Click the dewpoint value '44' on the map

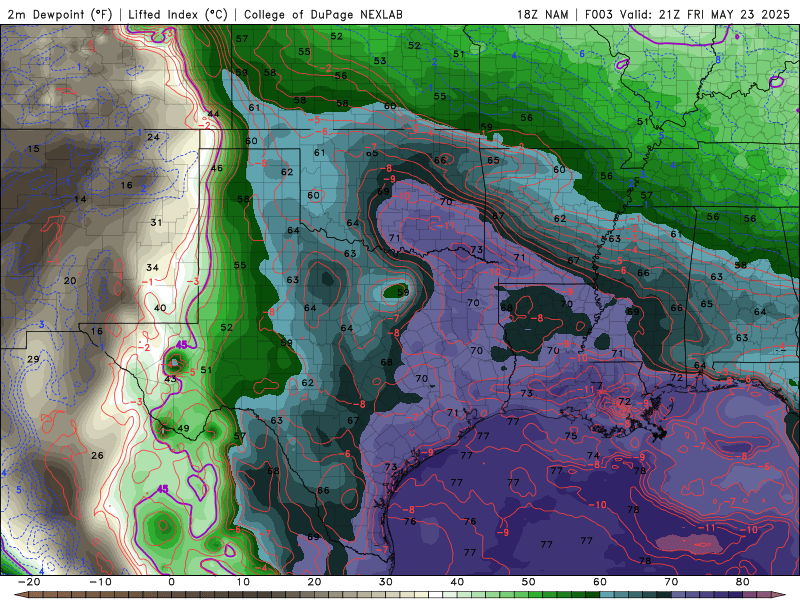pyautogui.click(x=213, y=113)
